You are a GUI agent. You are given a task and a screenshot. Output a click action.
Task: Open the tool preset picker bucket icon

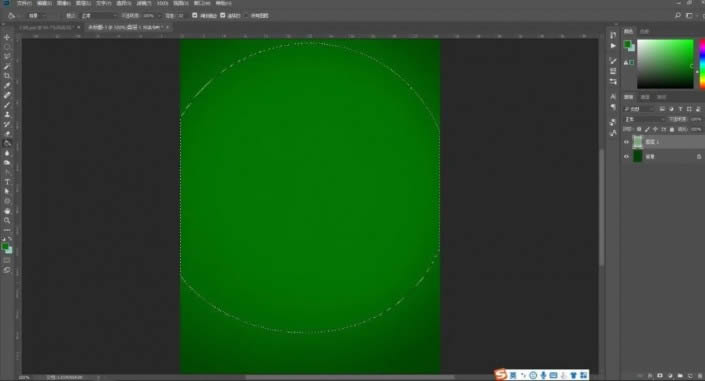pos(13,15)
